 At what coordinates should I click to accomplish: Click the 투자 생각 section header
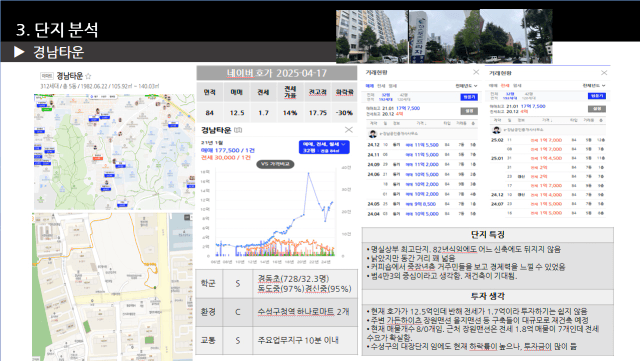[x=488, y=296]
